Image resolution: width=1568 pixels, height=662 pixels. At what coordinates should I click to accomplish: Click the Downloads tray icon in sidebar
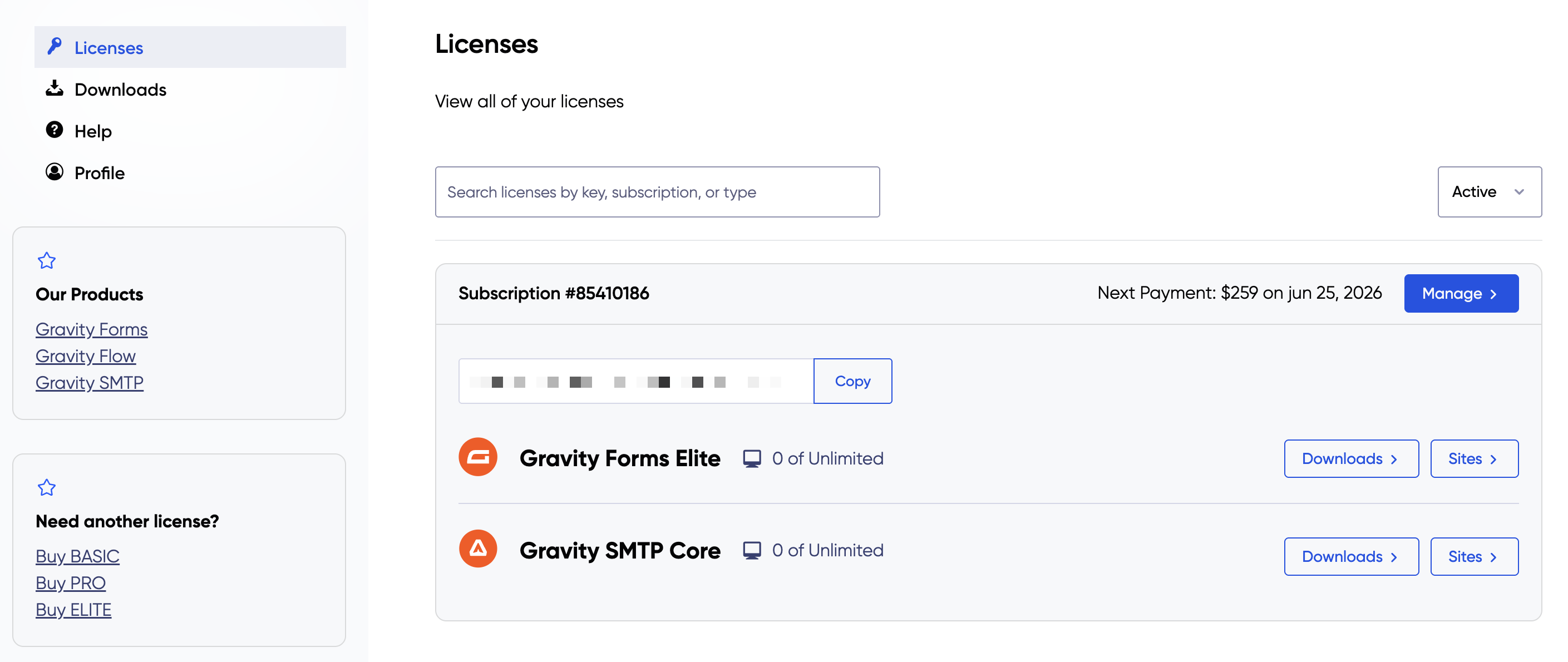(54, 89)
